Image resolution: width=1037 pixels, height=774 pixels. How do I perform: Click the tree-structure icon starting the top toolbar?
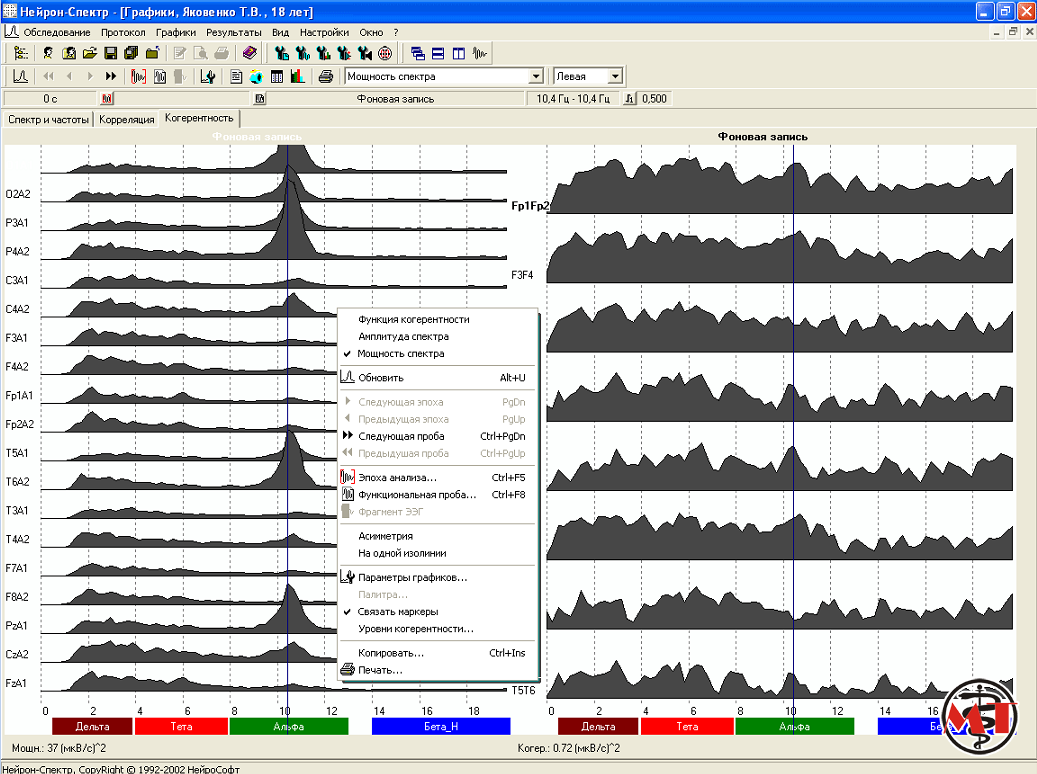[x=21, y=54]
